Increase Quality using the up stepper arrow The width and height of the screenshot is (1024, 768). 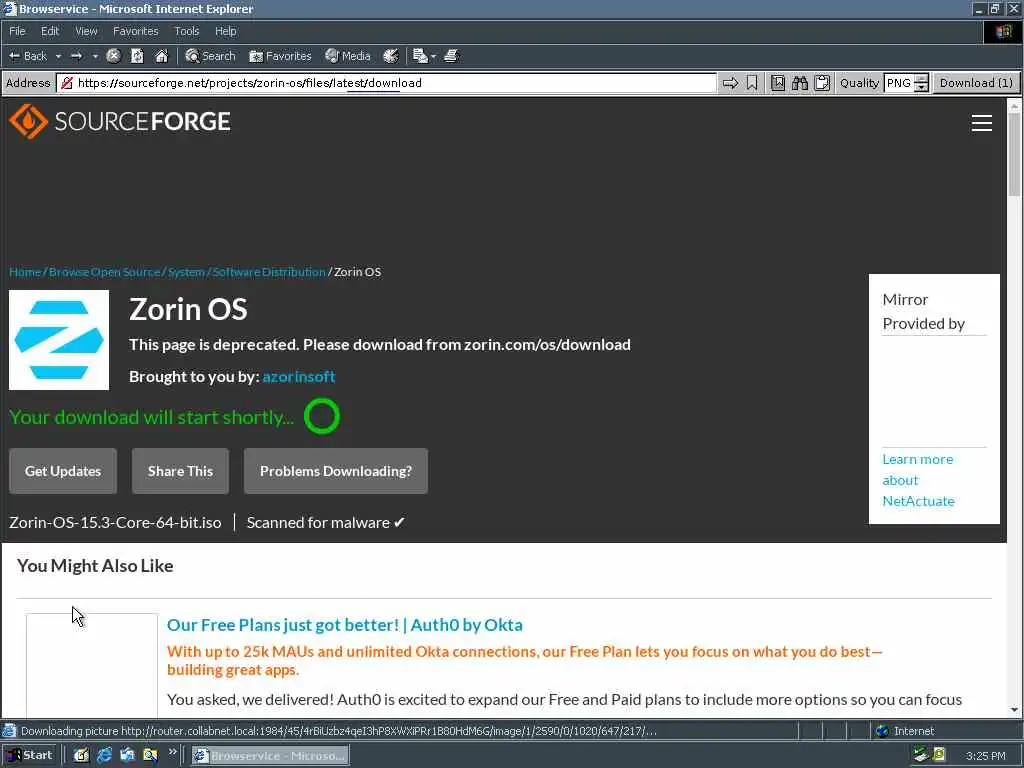click(x=921, y=79)
